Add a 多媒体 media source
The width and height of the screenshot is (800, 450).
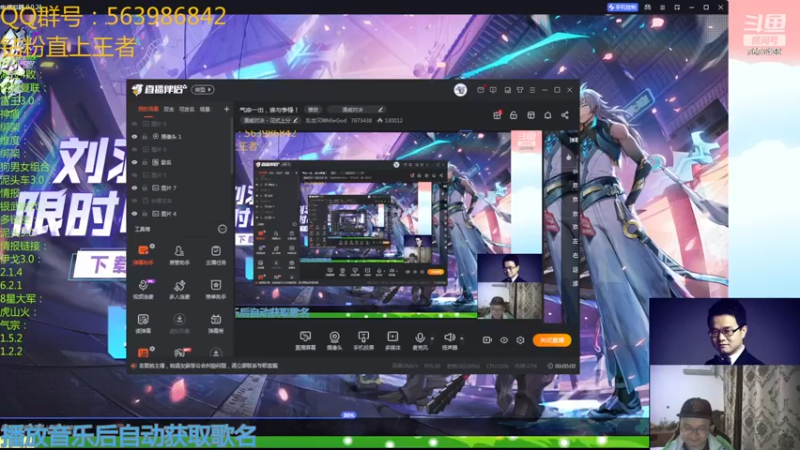point(392,340)
